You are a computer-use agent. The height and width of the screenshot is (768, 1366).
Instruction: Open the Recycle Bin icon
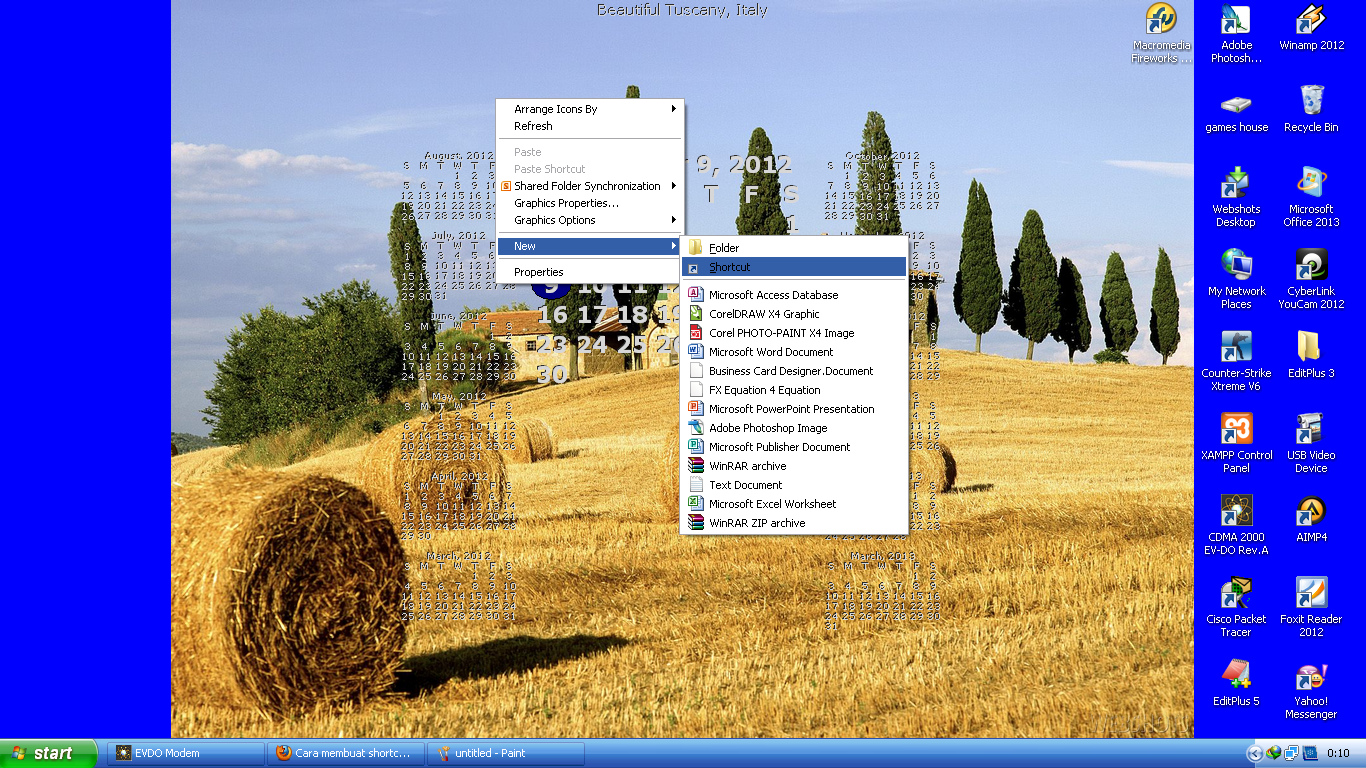tap(1311, 109)
